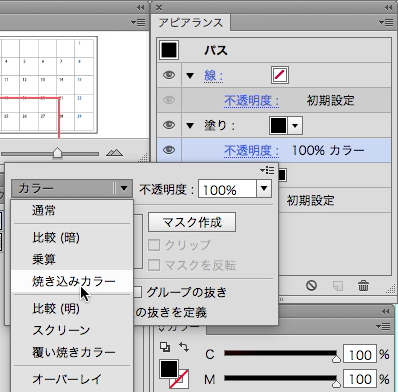Click the マスク作成 button
The height and width of the screenshot is (392, 398).
pos(192,222)
